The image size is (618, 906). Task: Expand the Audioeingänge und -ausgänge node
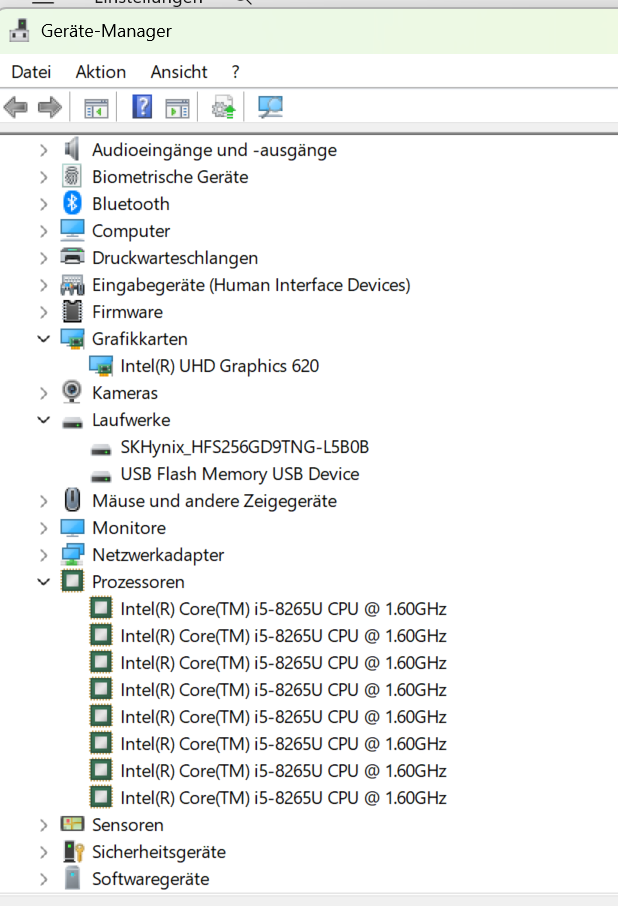[x=44, y=150]
